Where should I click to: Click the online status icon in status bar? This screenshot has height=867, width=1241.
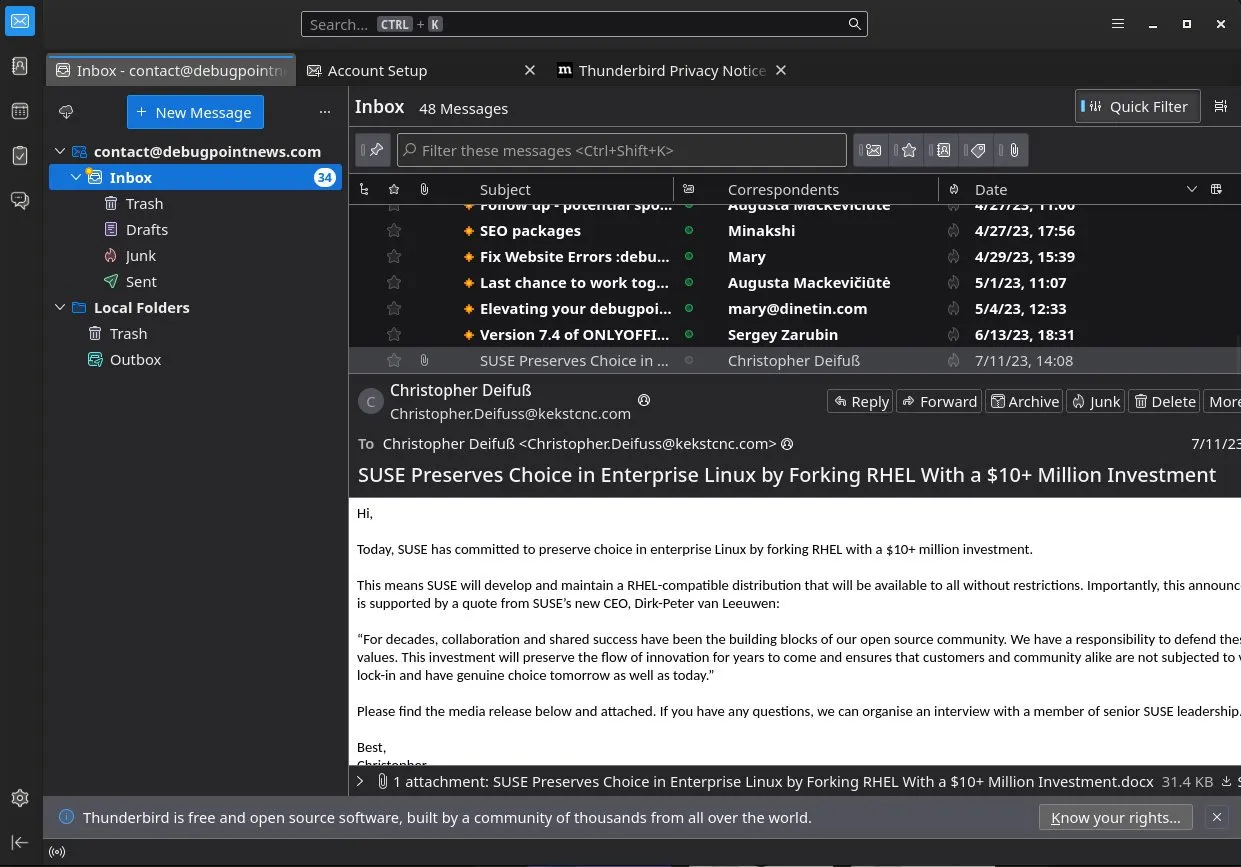point(57,853)
